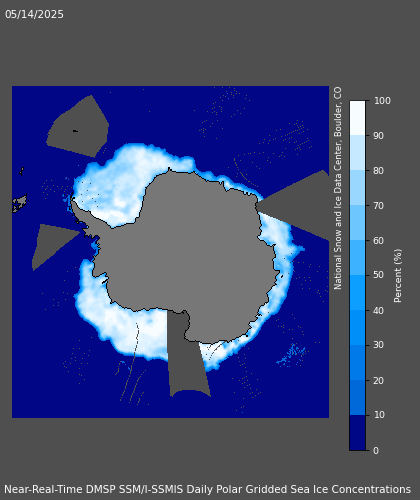Screen dimensions: 420x500
Task: Click the colorbar tick label 100
Action: pos(382,101)
